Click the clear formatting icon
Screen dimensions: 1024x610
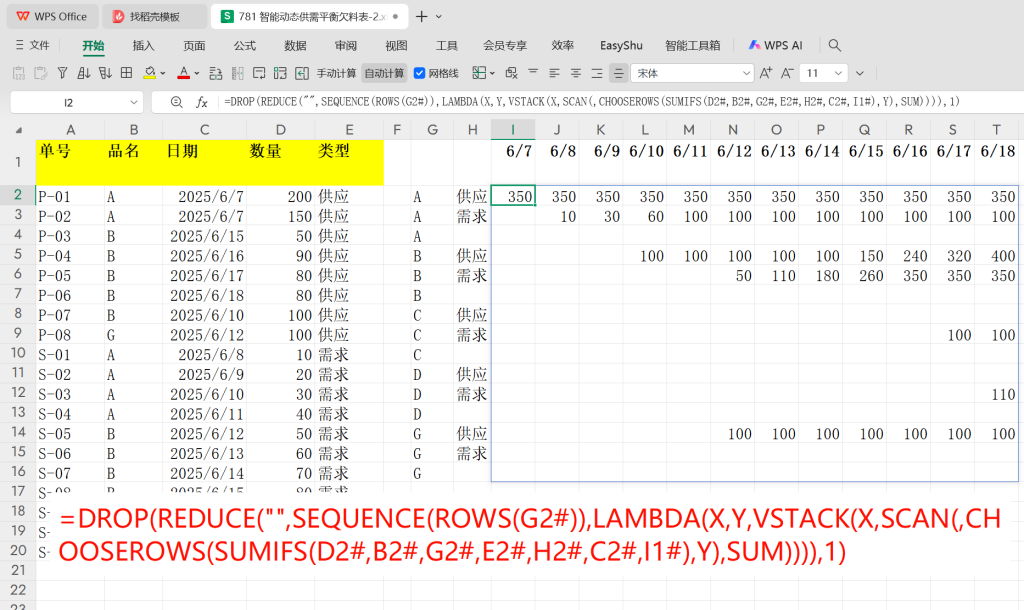tap(512, 73)
